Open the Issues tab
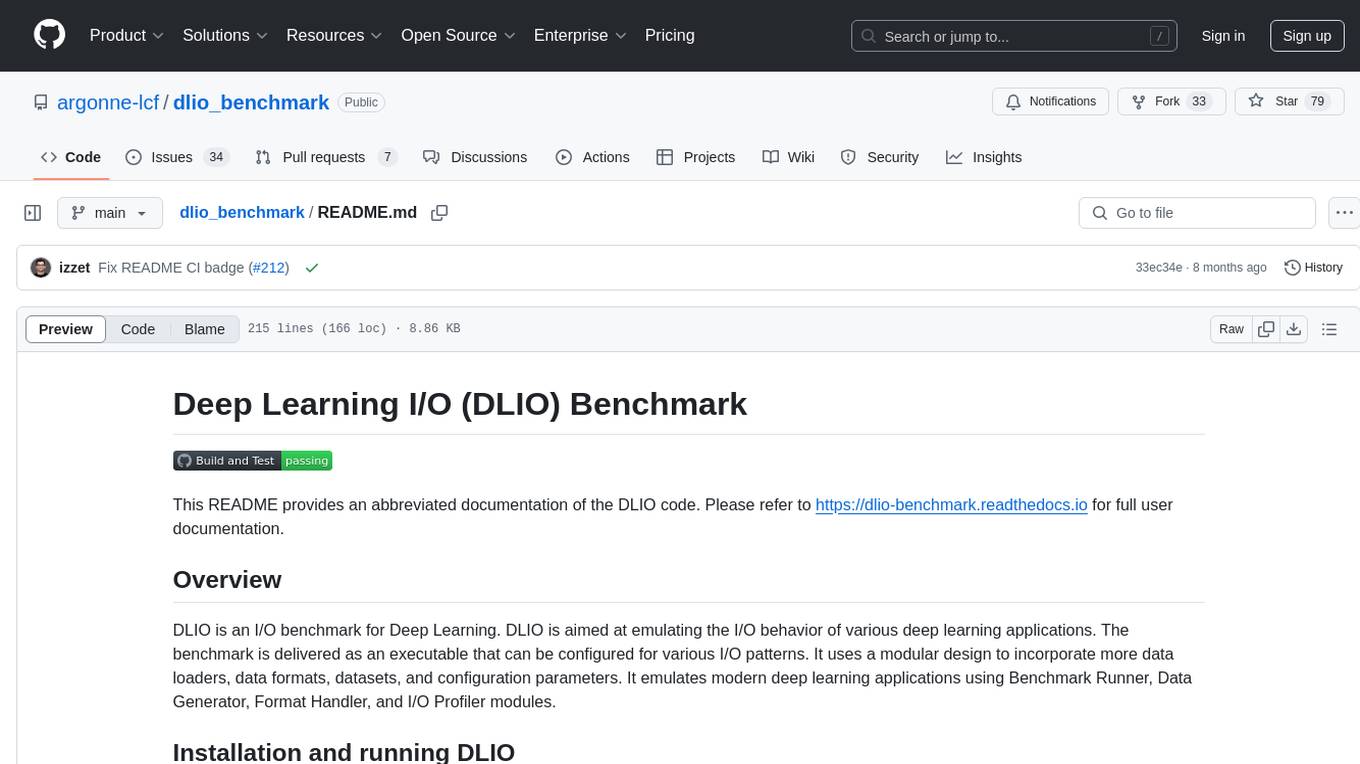 click(177, 157)
